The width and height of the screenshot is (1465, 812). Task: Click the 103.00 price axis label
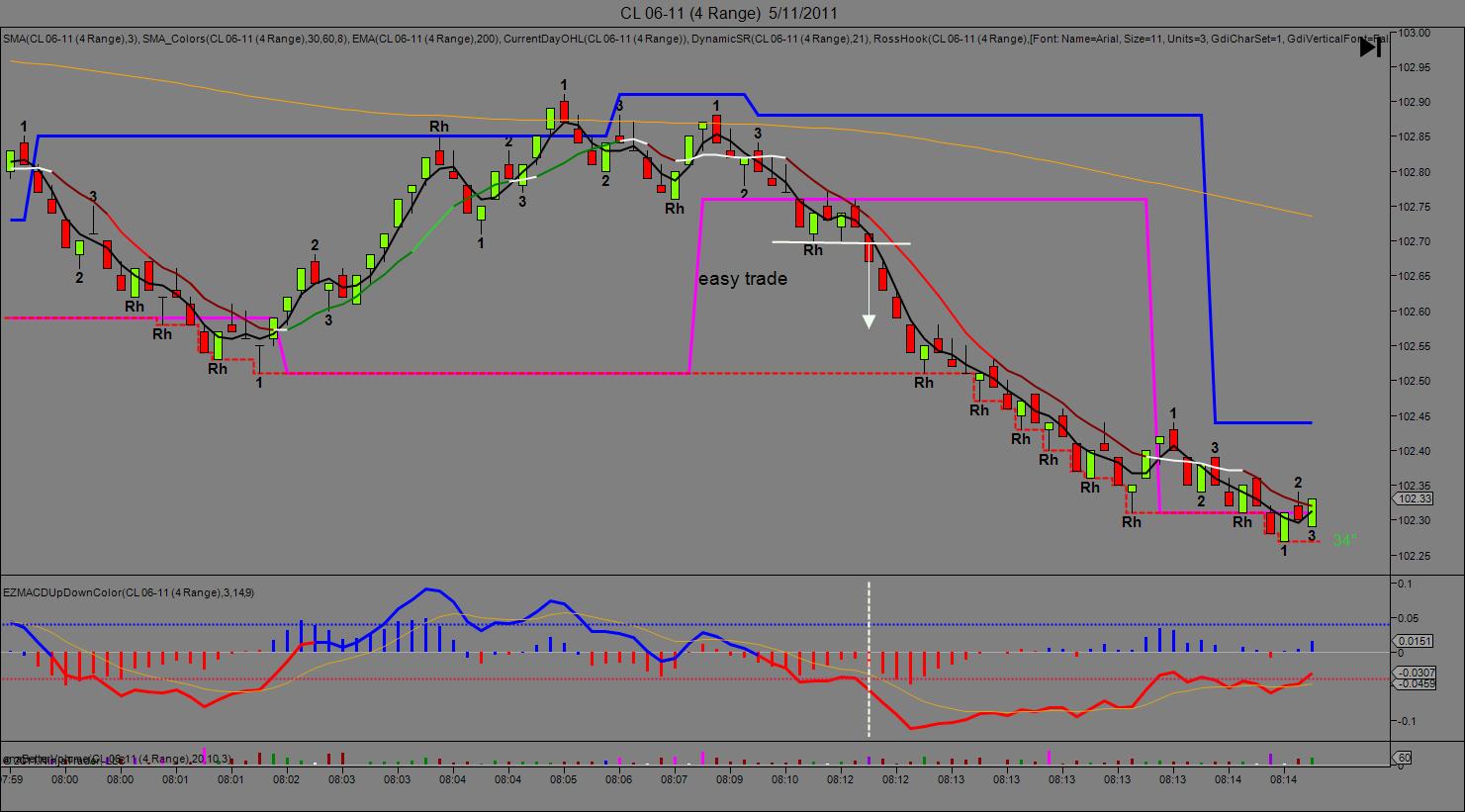(x=1416, y=33)
